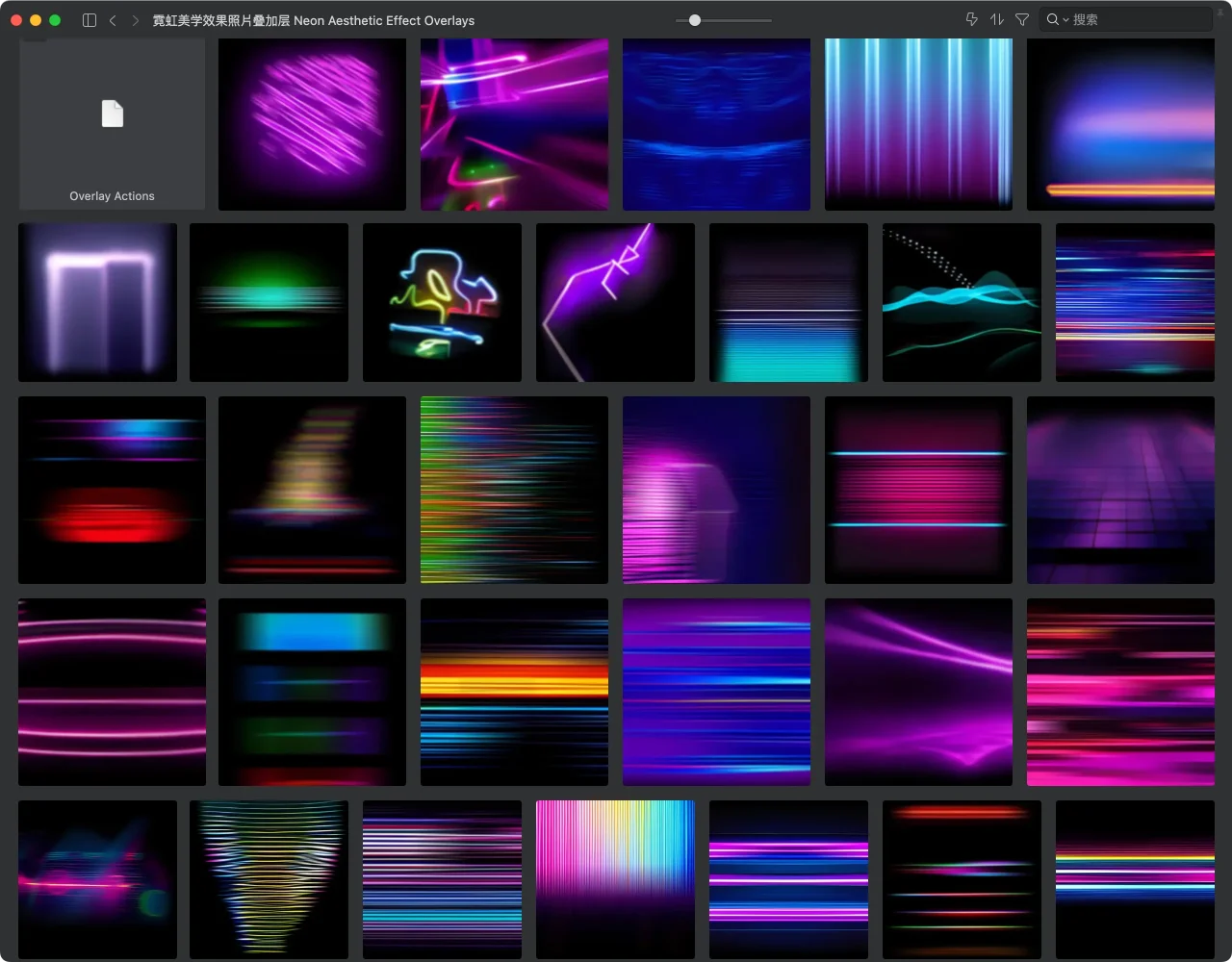Open the multicolor neon squiggle thumbnail
This screenshot has height=962, width=1232.
coord(442,302)
